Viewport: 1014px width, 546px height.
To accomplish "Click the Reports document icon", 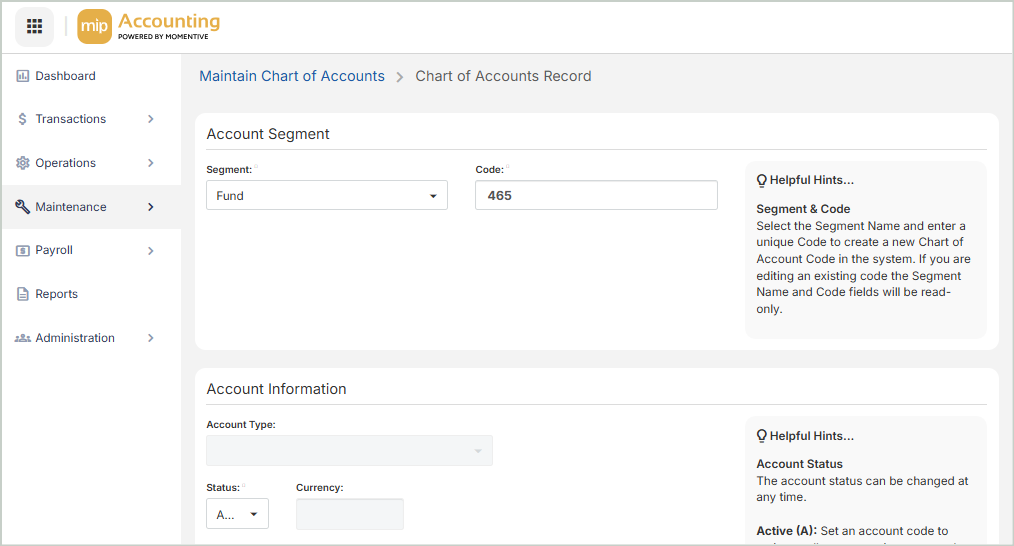I will (22, 294).
